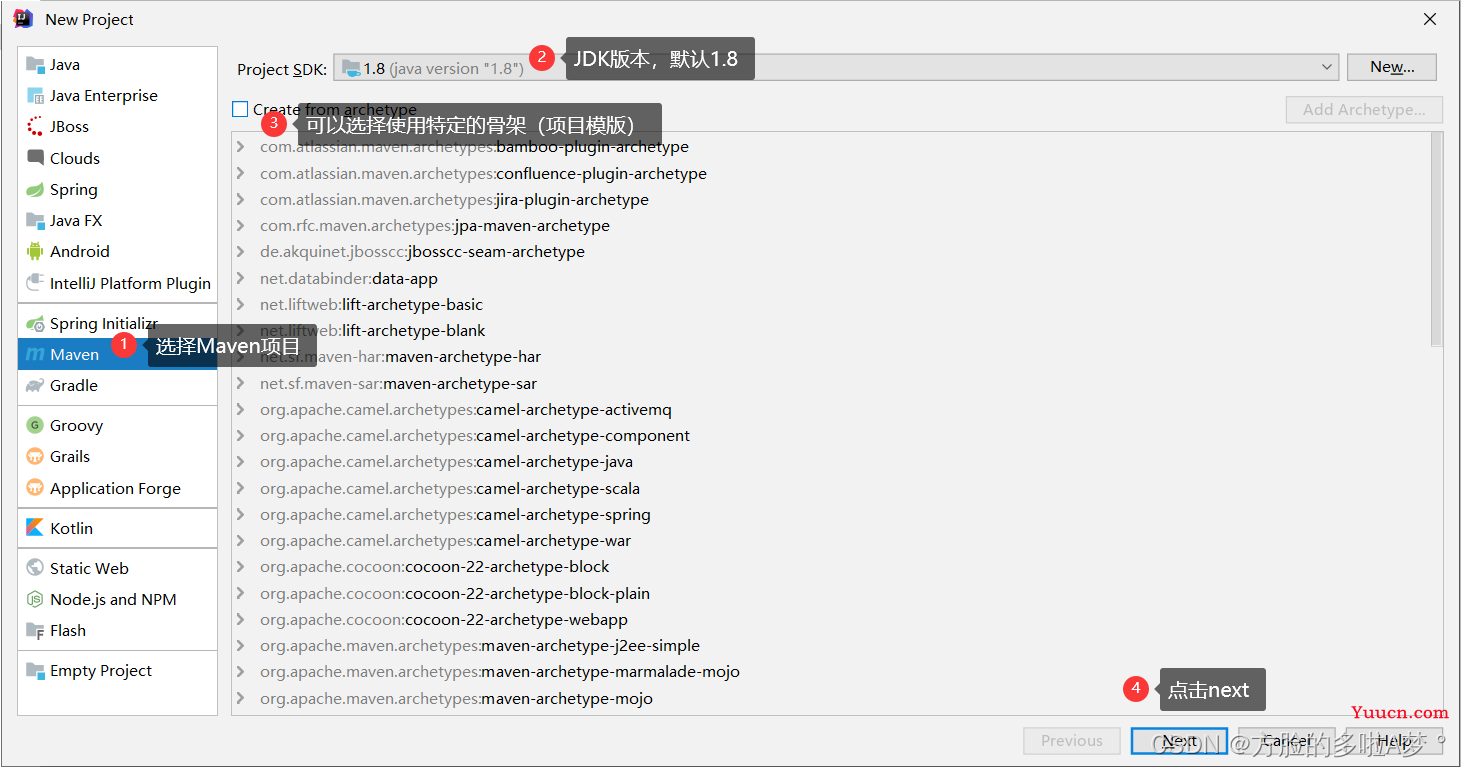Select camel-archetype-scala entry

point(450,488)
